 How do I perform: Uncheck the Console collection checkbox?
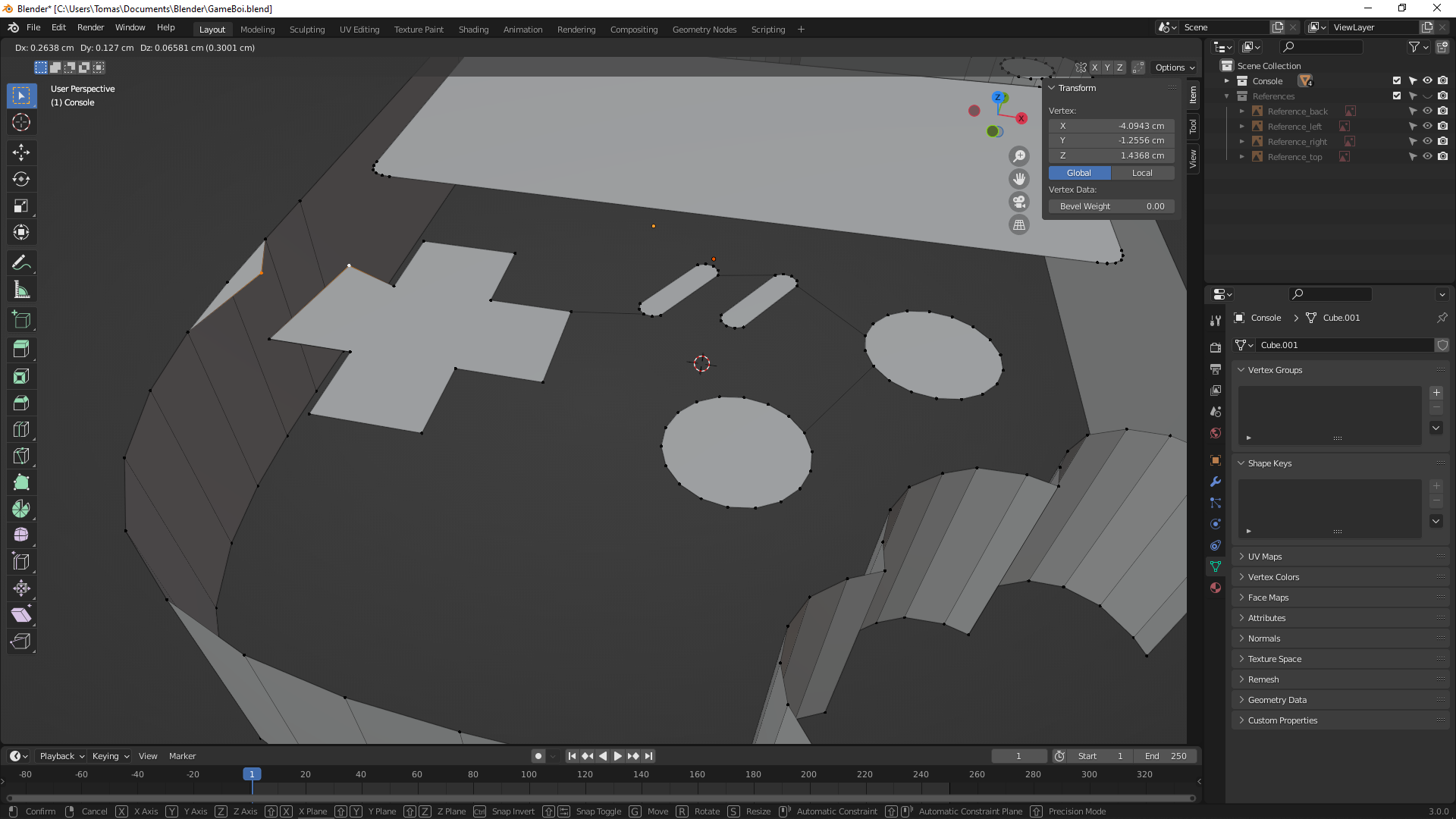point(1397,81)
